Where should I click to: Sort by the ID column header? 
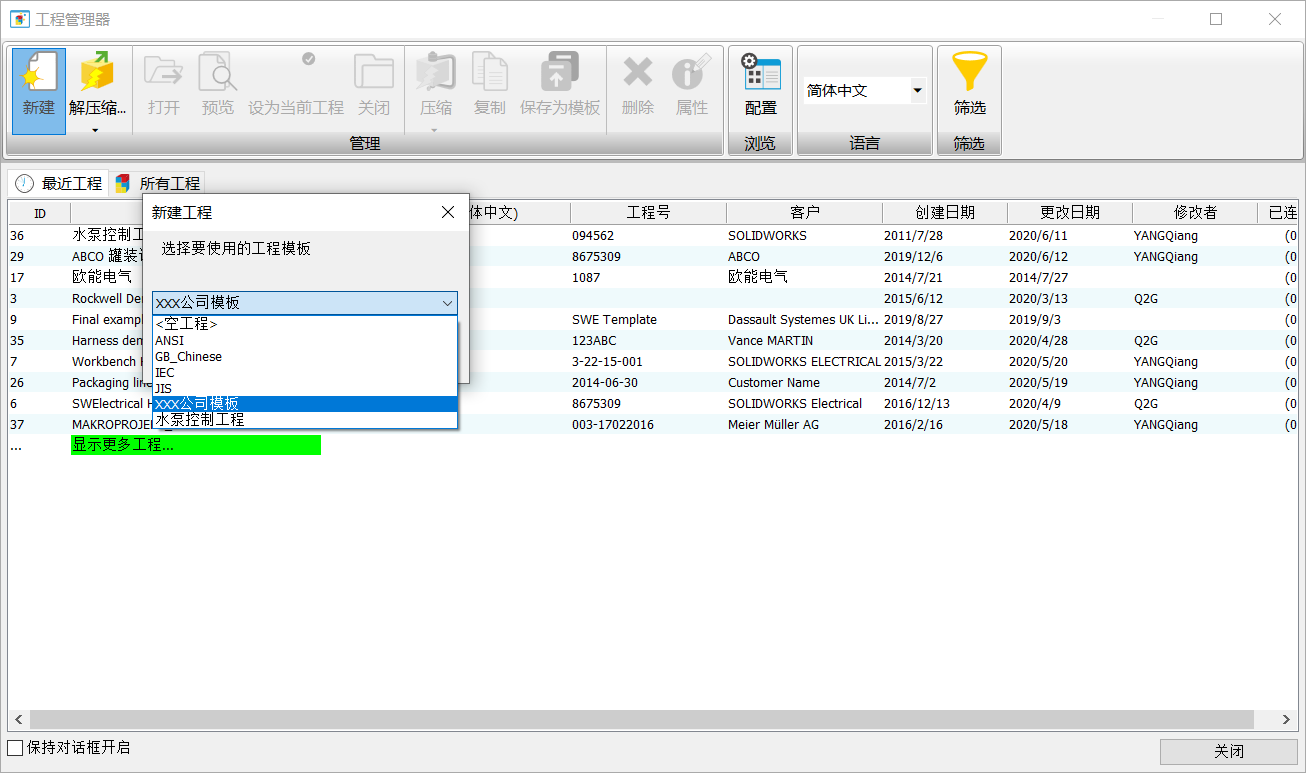pos(40,213)
